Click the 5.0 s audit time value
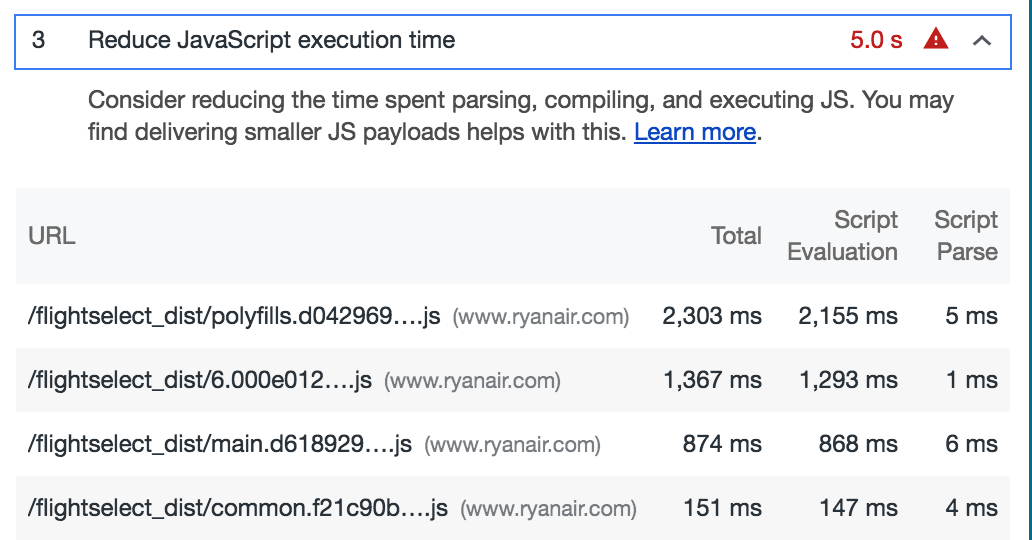This screenshot has width=1032, height=540. point(876,41)
